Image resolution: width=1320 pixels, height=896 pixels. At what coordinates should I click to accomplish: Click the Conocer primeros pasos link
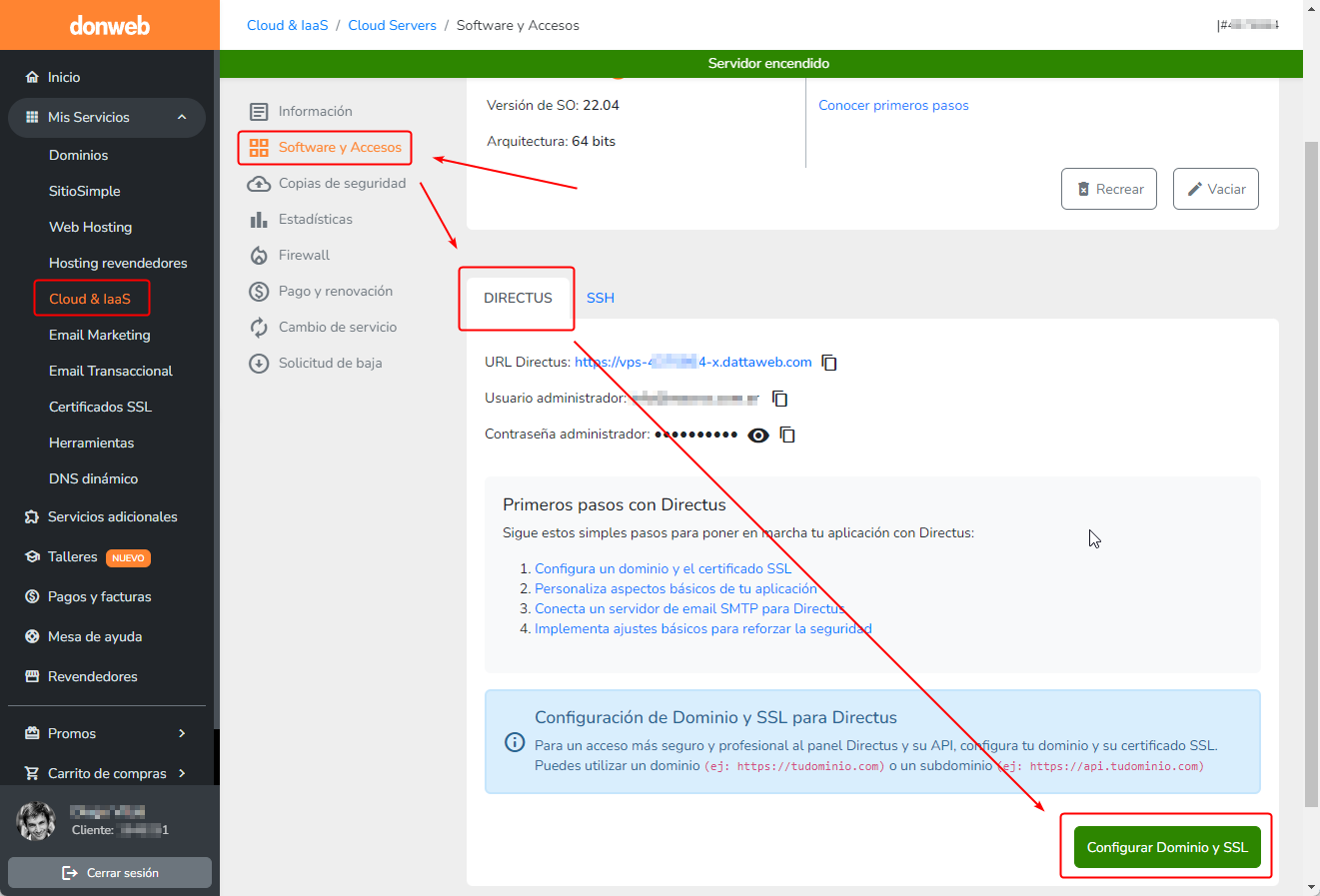893,105
